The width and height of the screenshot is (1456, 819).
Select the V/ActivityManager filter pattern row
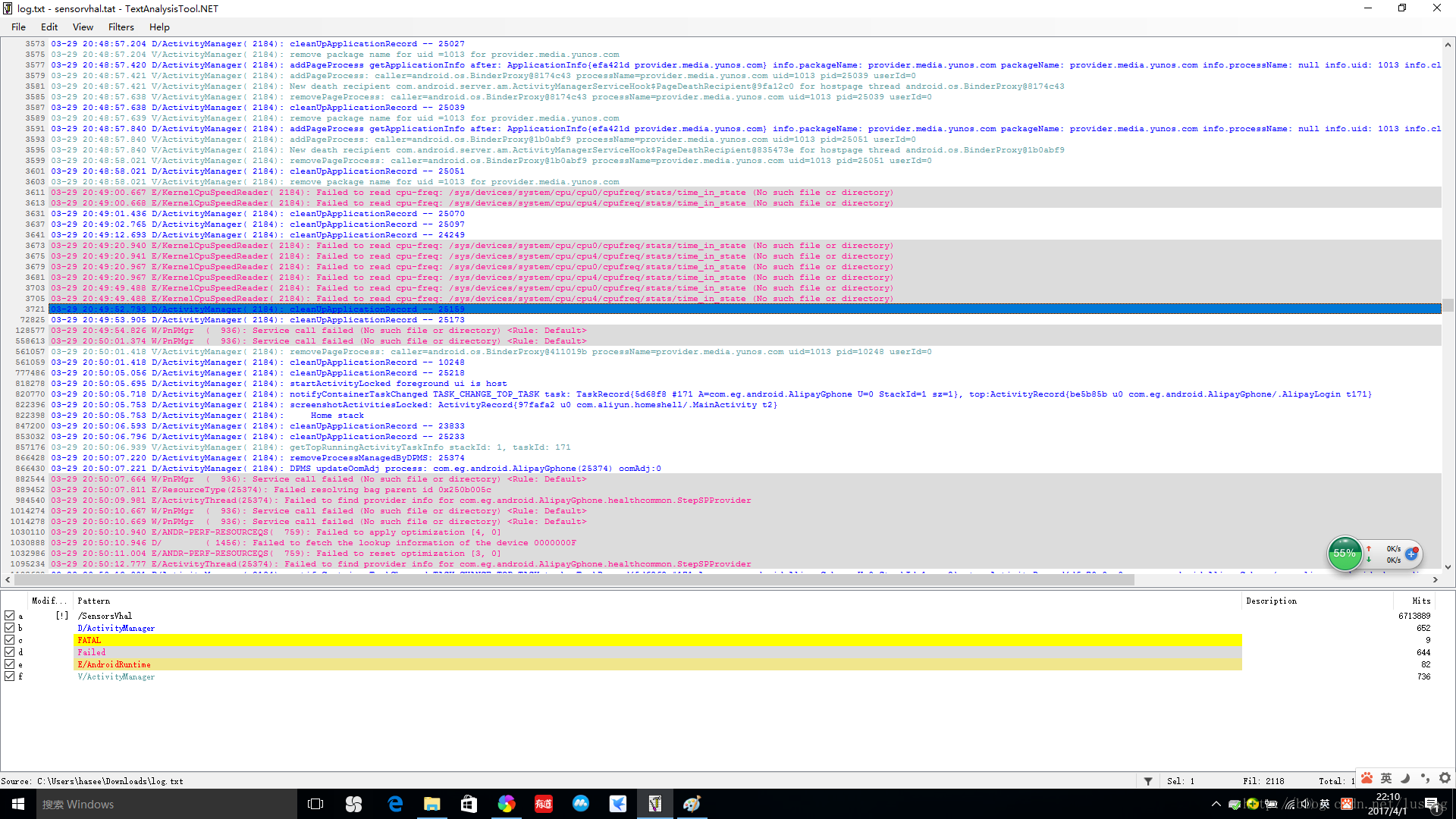[658, 676]
